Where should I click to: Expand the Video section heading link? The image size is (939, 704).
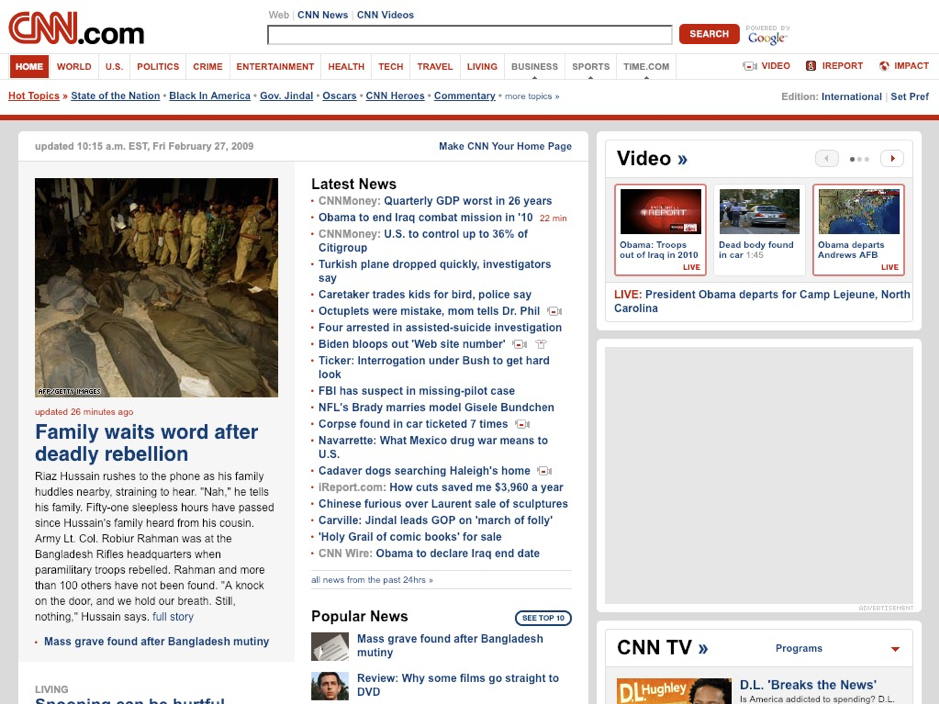652,159
